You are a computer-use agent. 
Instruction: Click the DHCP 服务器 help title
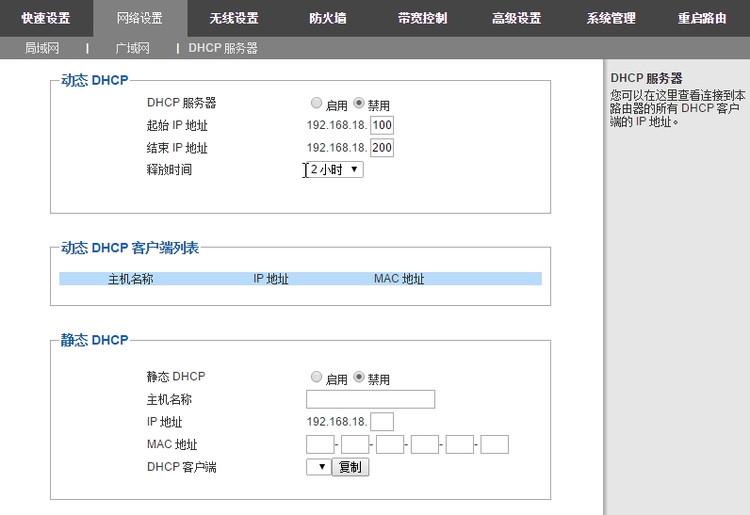click(647, 78)
